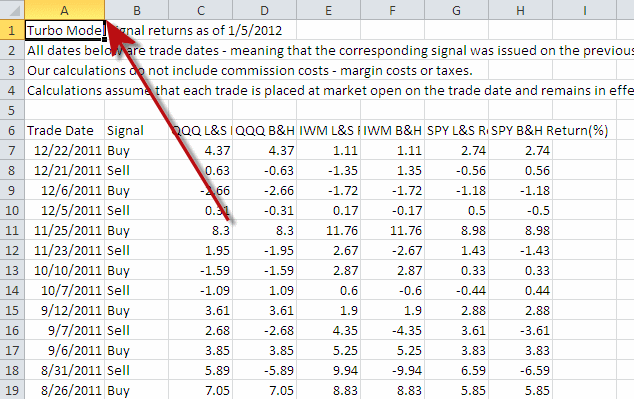
Task: Click SPY B&H value 5.85 in row 19
Action: tap(520, 390)
